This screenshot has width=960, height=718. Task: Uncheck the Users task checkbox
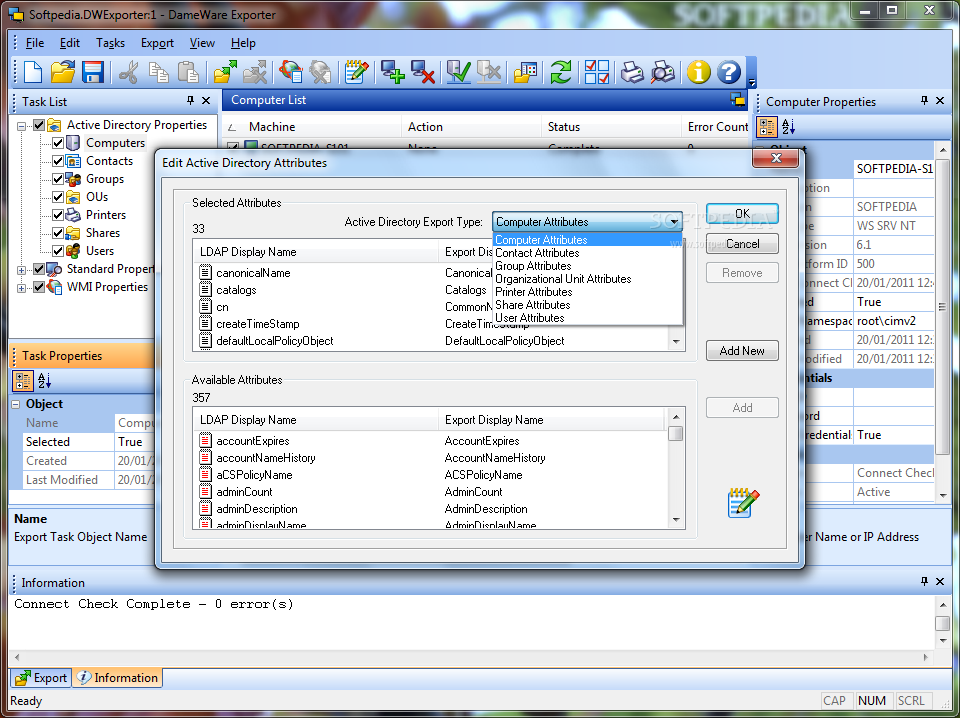coord(58,251)
